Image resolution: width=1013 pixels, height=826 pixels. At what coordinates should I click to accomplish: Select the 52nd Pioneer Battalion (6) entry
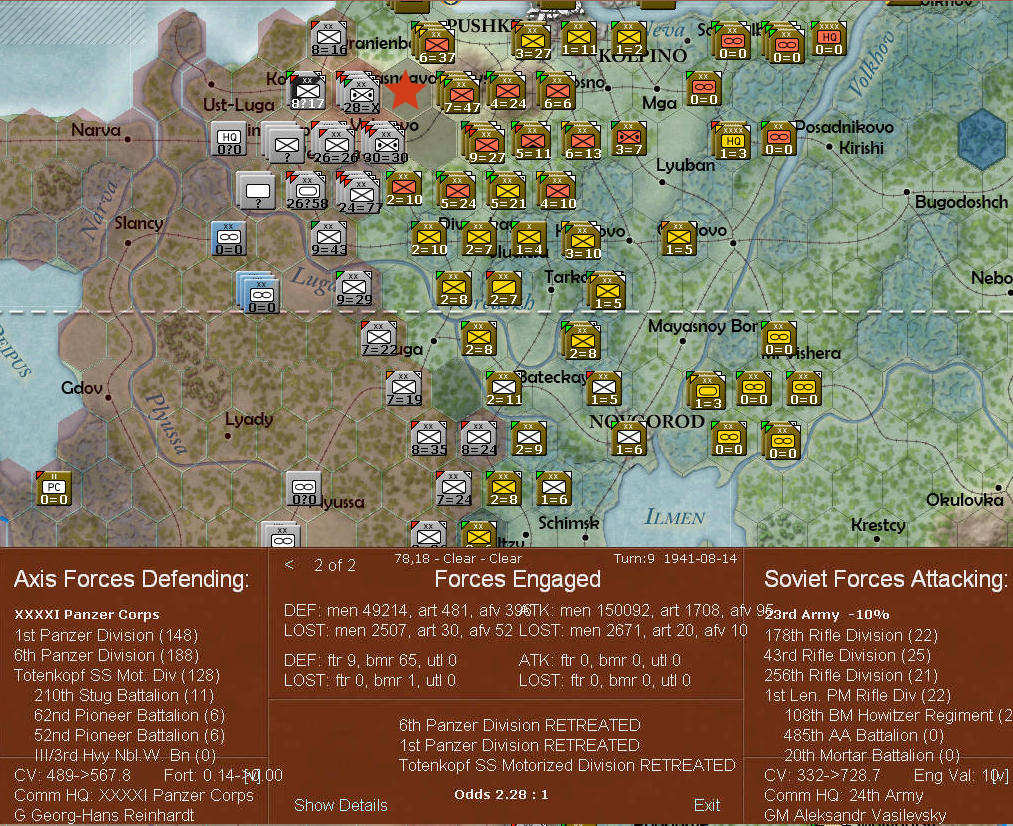click(x=129, y=735)
